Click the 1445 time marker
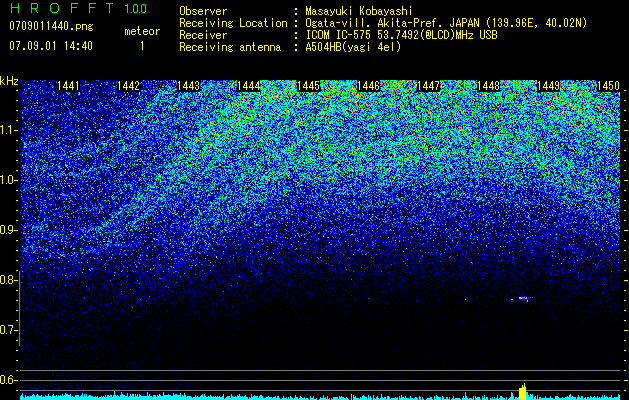 coord(308,86)
